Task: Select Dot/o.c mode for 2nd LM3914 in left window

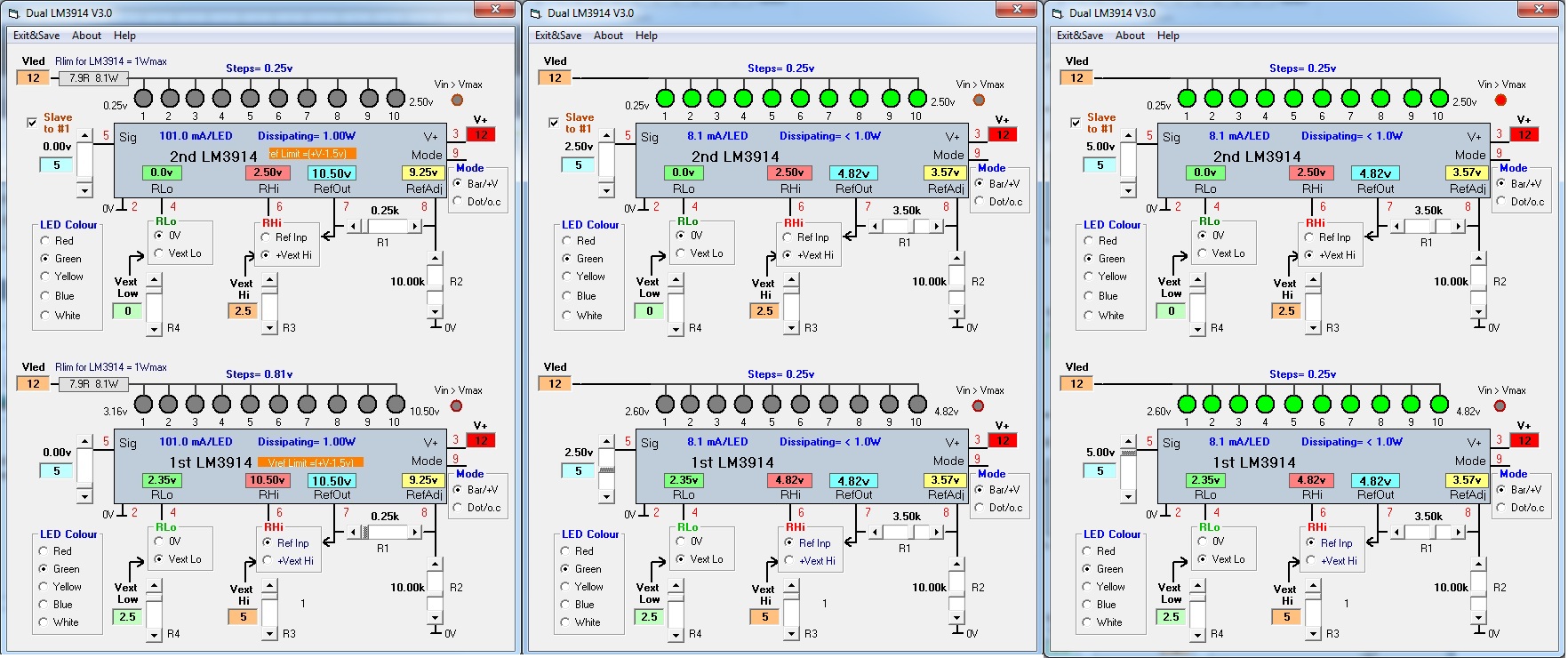Action: point(458,201)
